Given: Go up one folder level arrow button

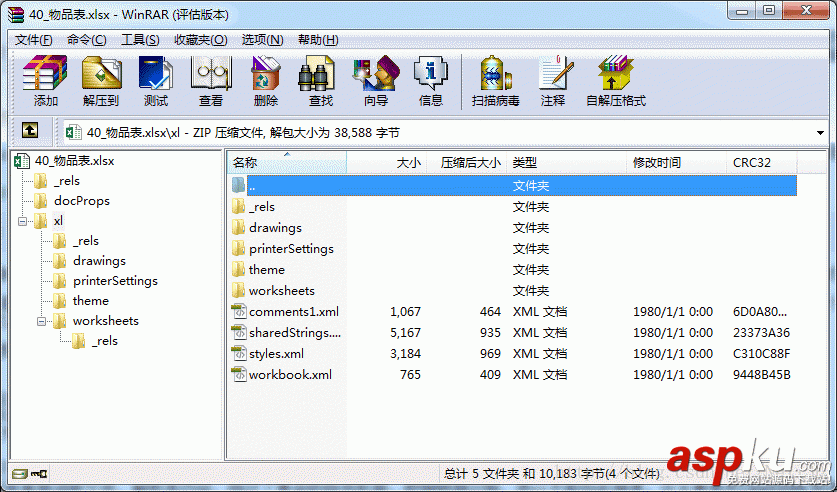Looking at the screenshot, I should 30,130.
